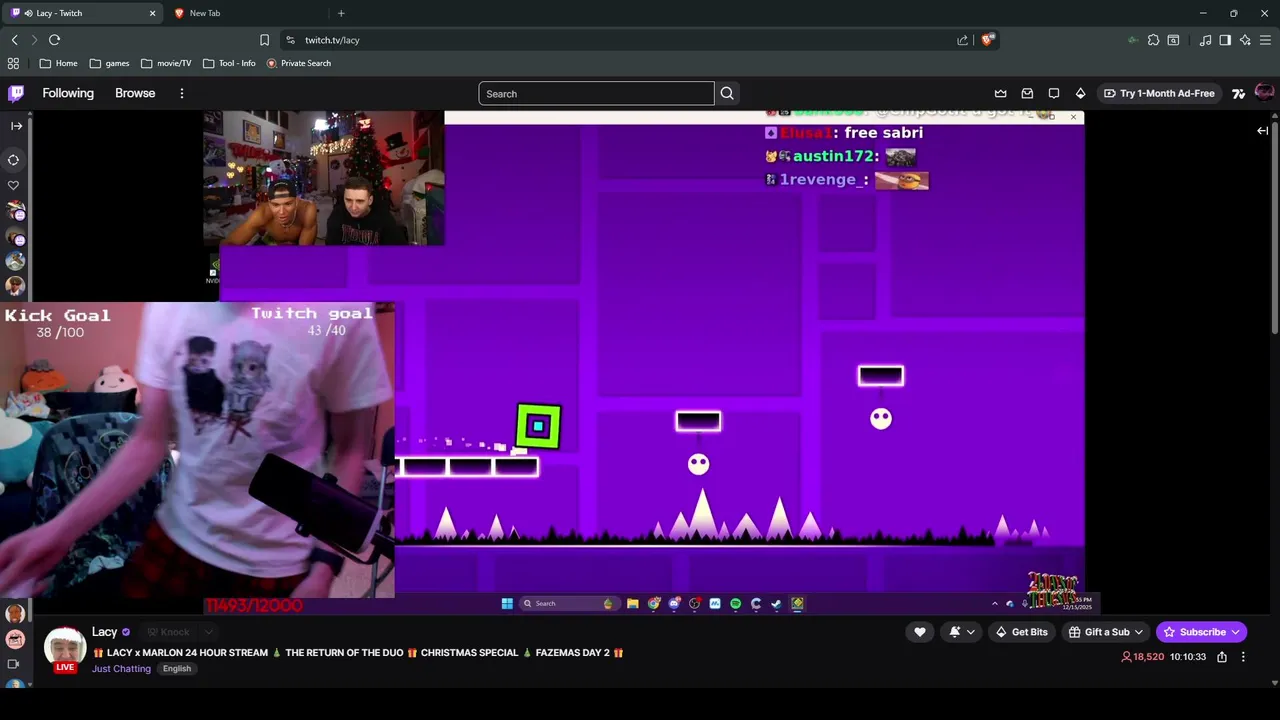Viewport: 1280px width, 720px height.
Task: Open the tab search icon in the browser toolbar
Action: coord(1173,40)
